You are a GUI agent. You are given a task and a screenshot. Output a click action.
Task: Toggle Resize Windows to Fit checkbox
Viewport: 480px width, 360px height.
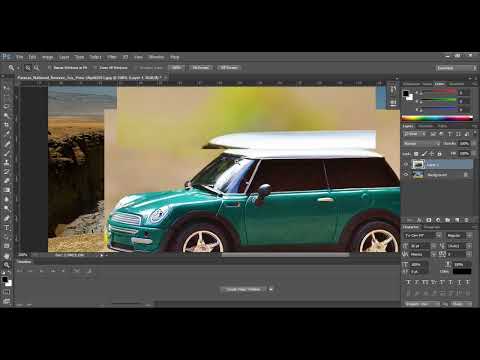49,68
